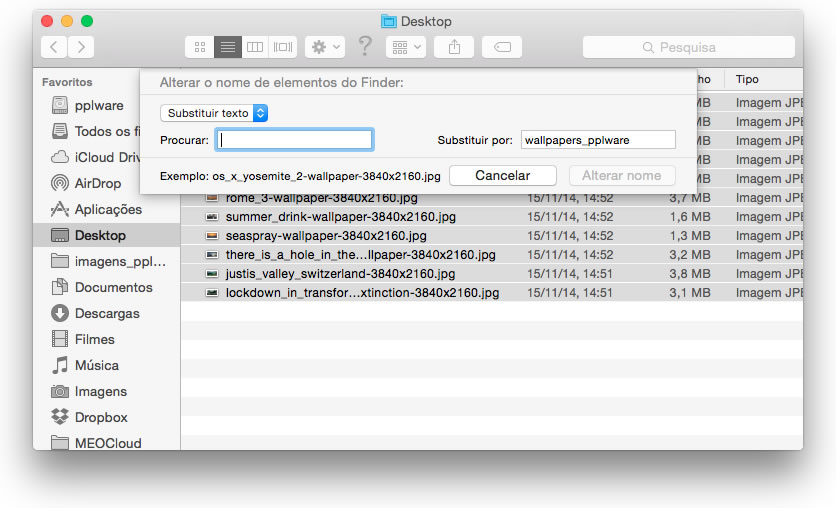
Task: Open the arrange items dropdown
Action: click(406, 47)
